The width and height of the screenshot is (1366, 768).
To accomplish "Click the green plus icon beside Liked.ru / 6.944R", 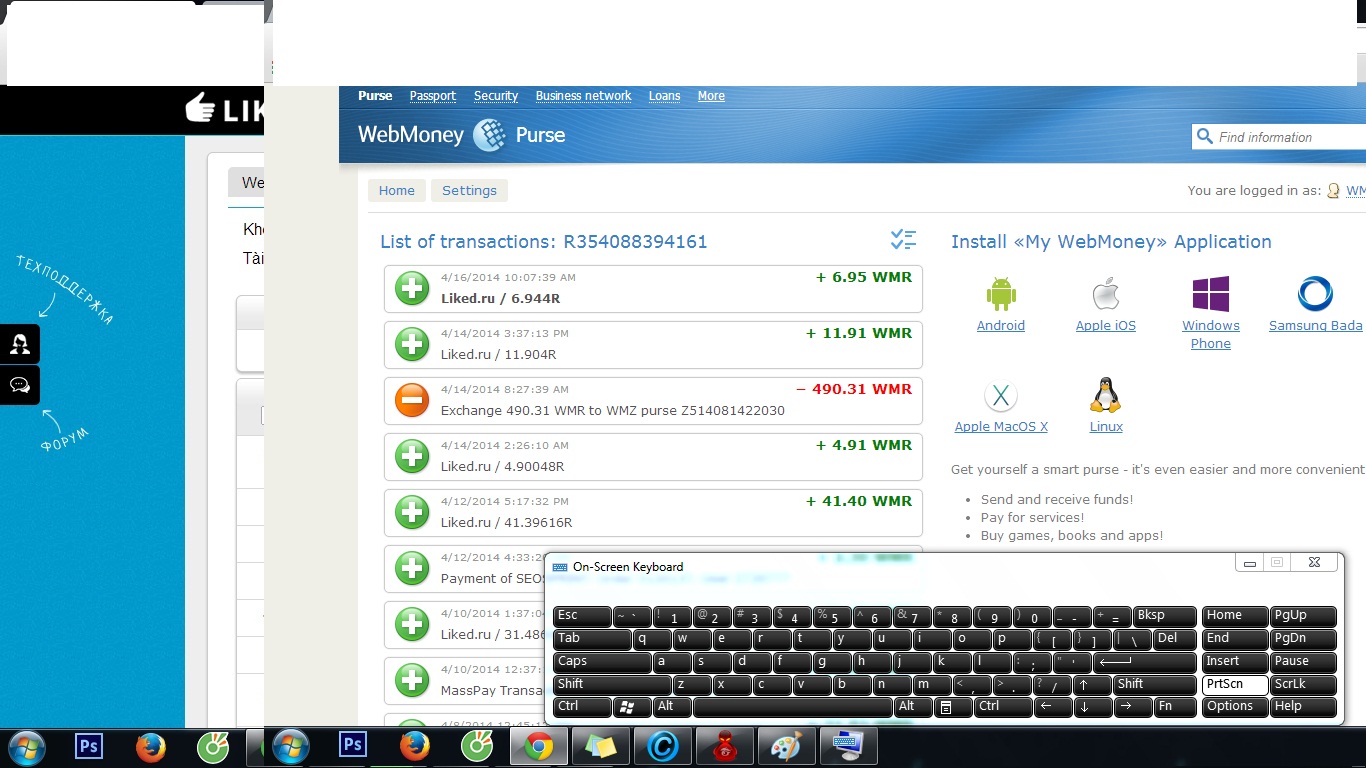I will pos(412,288).
